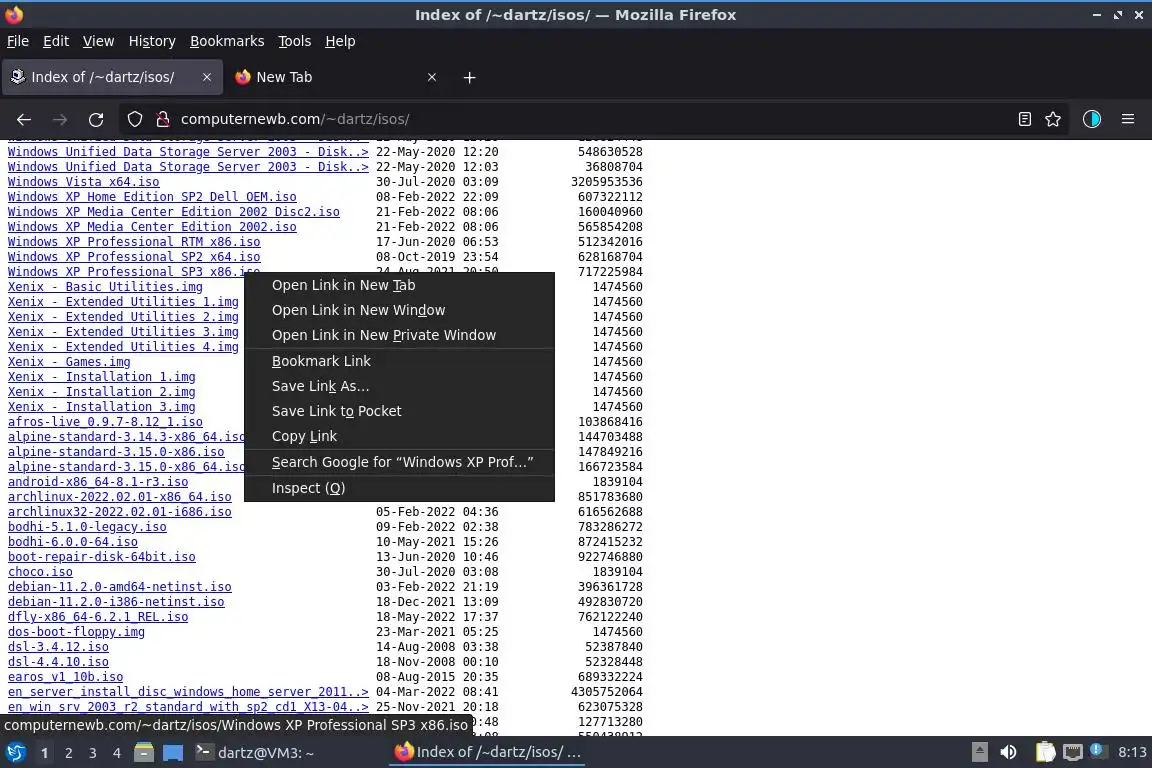Open the File menu
Image resolution: width=1152 pixels, height=768 pixels.
tap(18, 41)
